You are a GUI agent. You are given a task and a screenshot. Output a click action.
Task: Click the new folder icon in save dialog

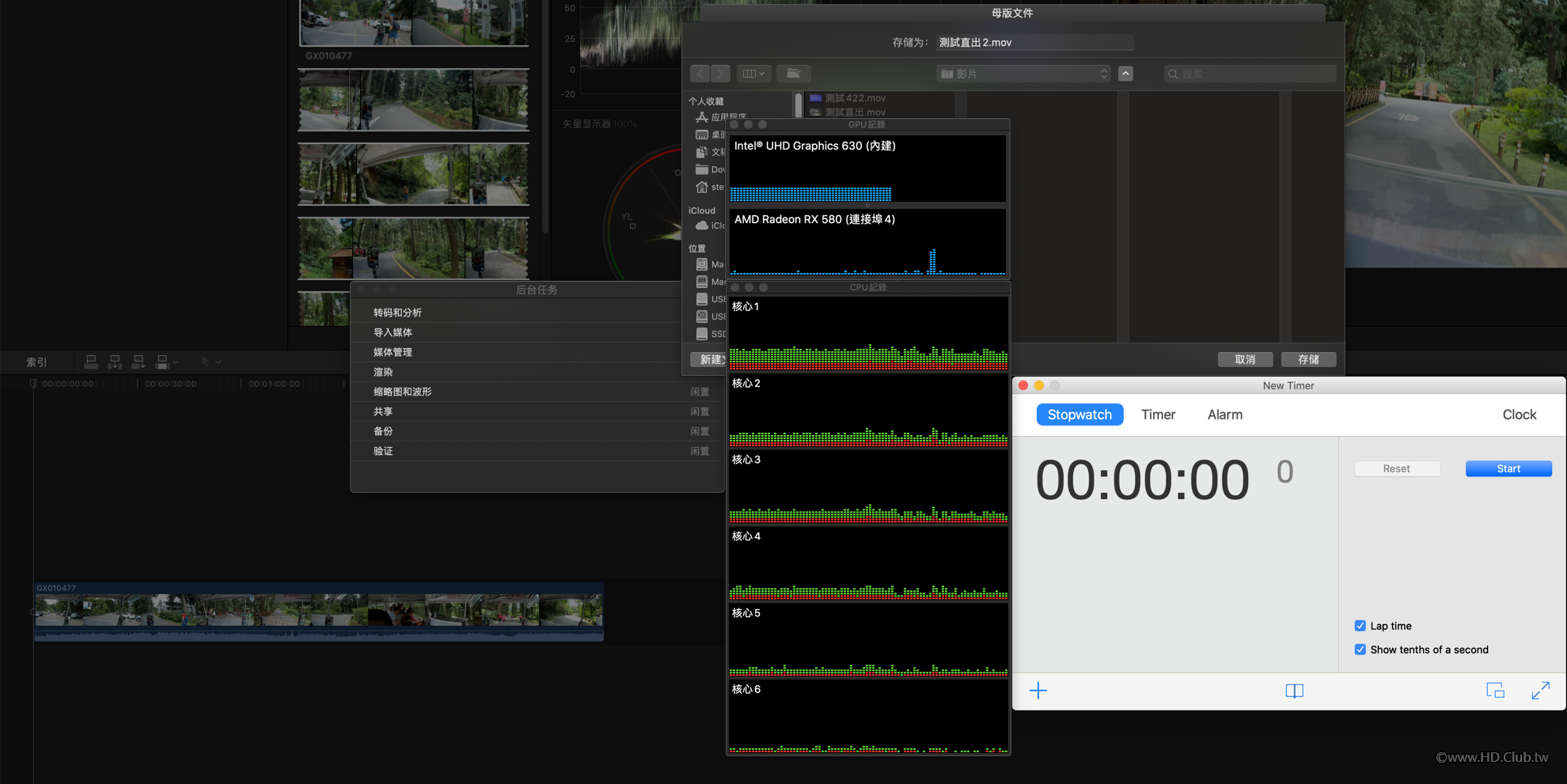pos(793,74)
